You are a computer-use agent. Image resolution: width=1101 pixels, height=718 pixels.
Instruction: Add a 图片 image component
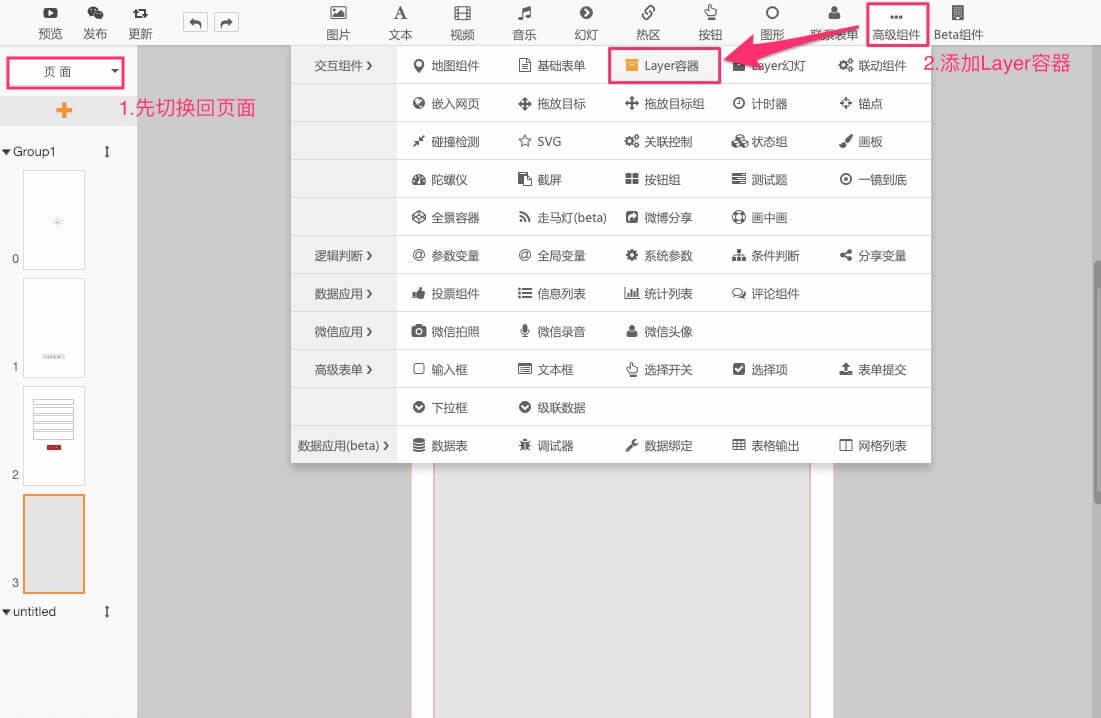(x=338, y=22)
